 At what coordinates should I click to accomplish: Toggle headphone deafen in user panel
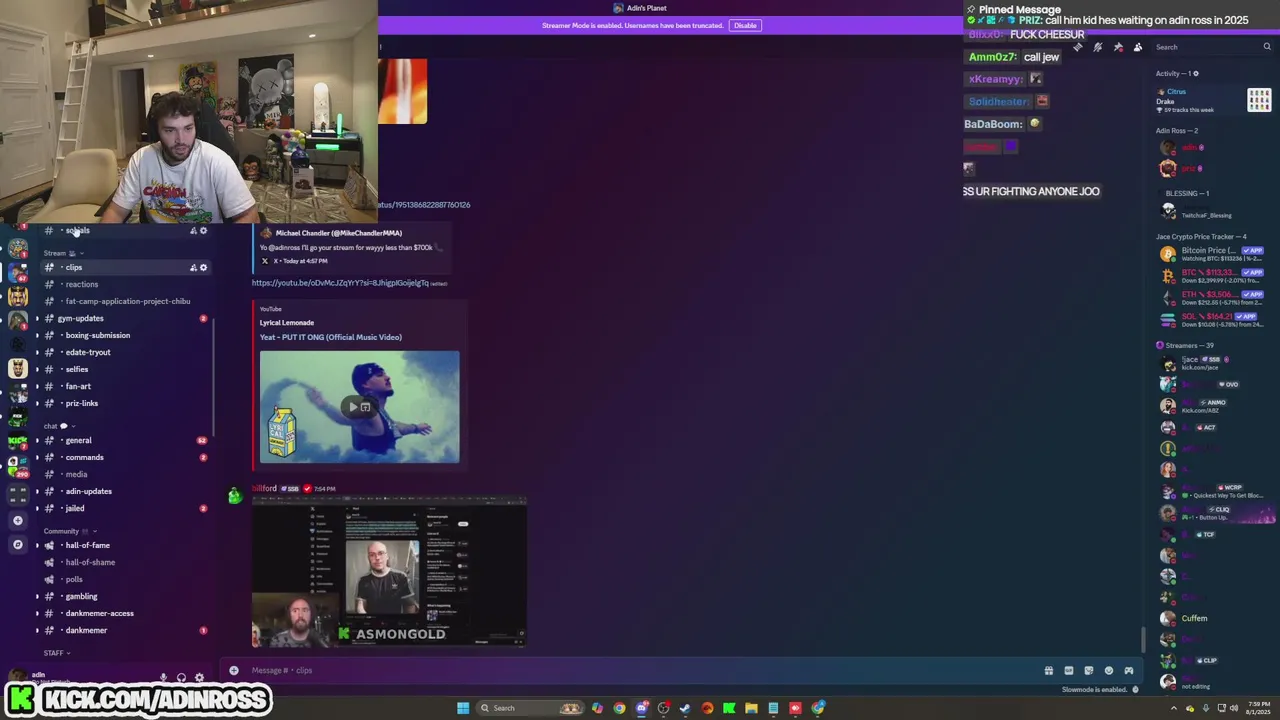[182, 677]
